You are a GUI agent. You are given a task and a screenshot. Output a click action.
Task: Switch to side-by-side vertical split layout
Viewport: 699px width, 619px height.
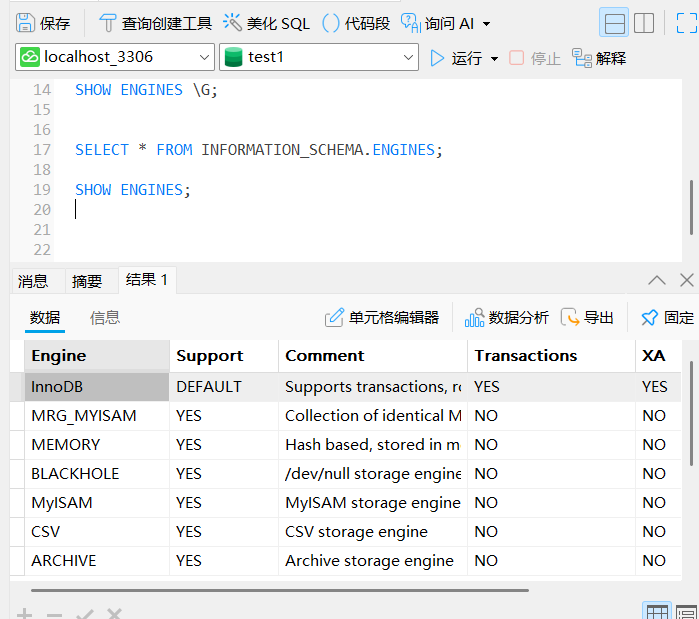point(644,23)
